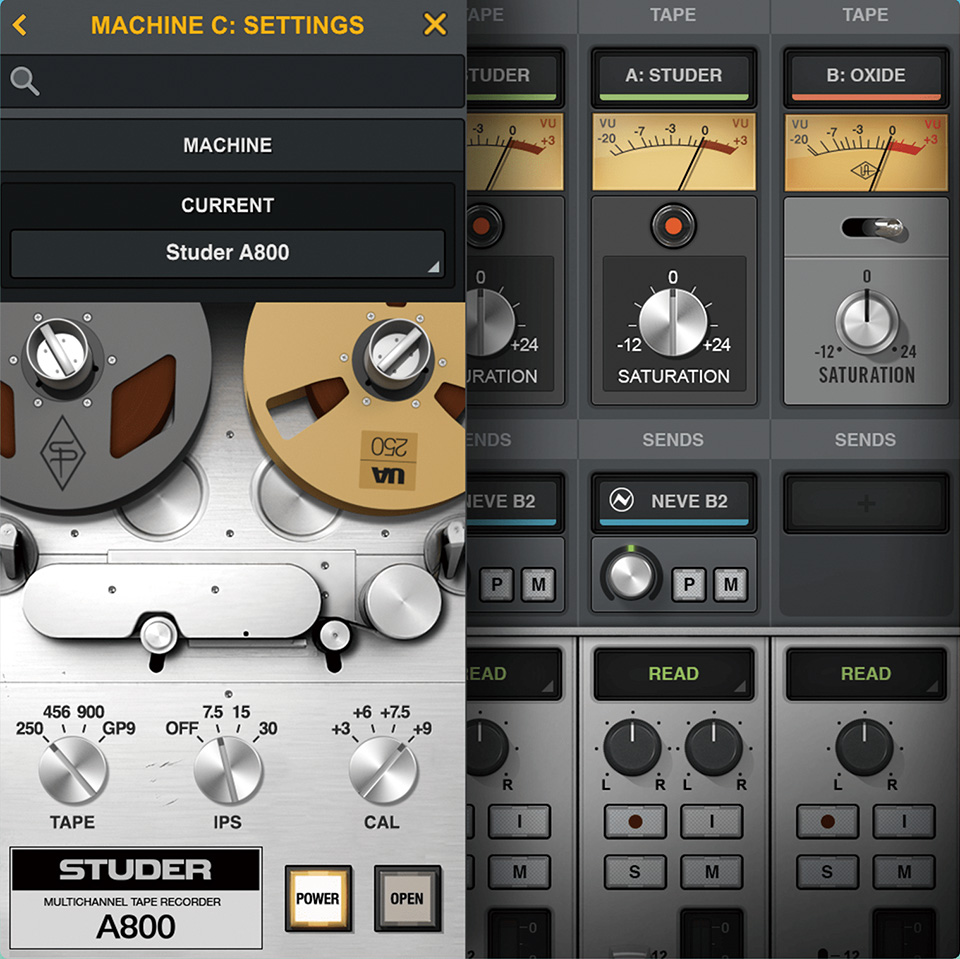Mute the A: STUDER channel

coord(711,871)
